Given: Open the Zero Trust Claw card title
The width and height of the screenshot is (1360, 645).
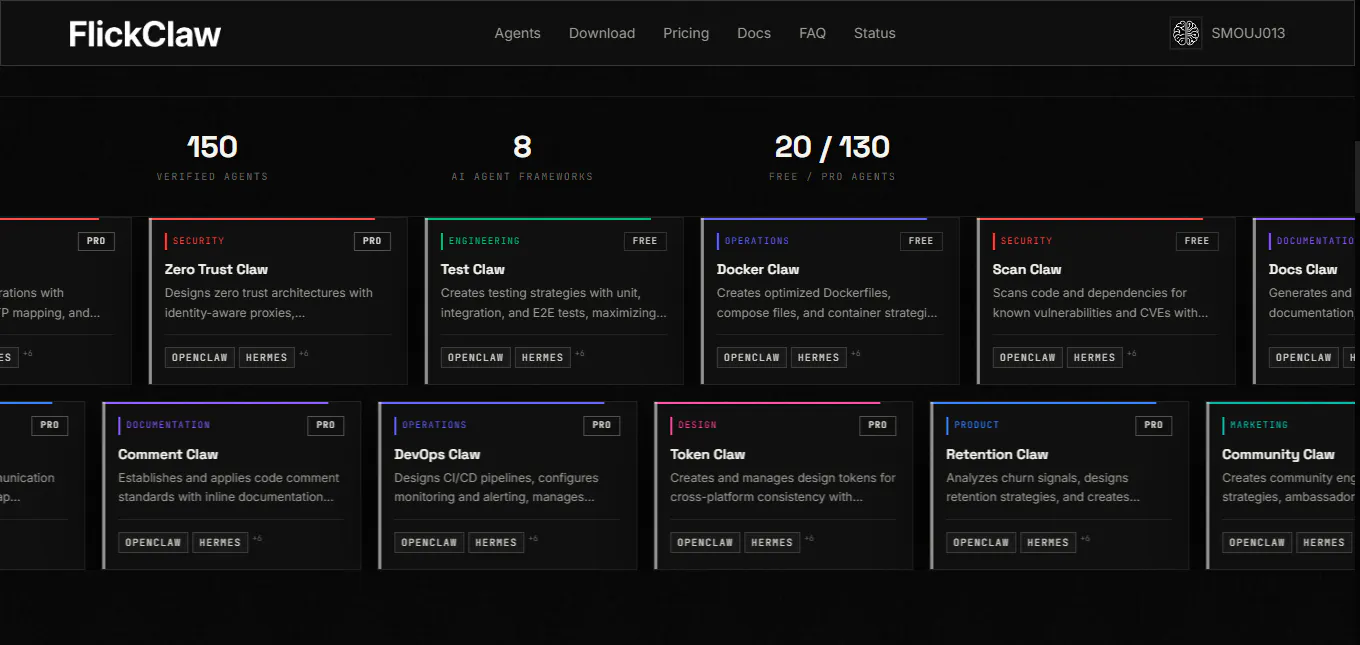Looking at the screenshot, I should (216, 269).
